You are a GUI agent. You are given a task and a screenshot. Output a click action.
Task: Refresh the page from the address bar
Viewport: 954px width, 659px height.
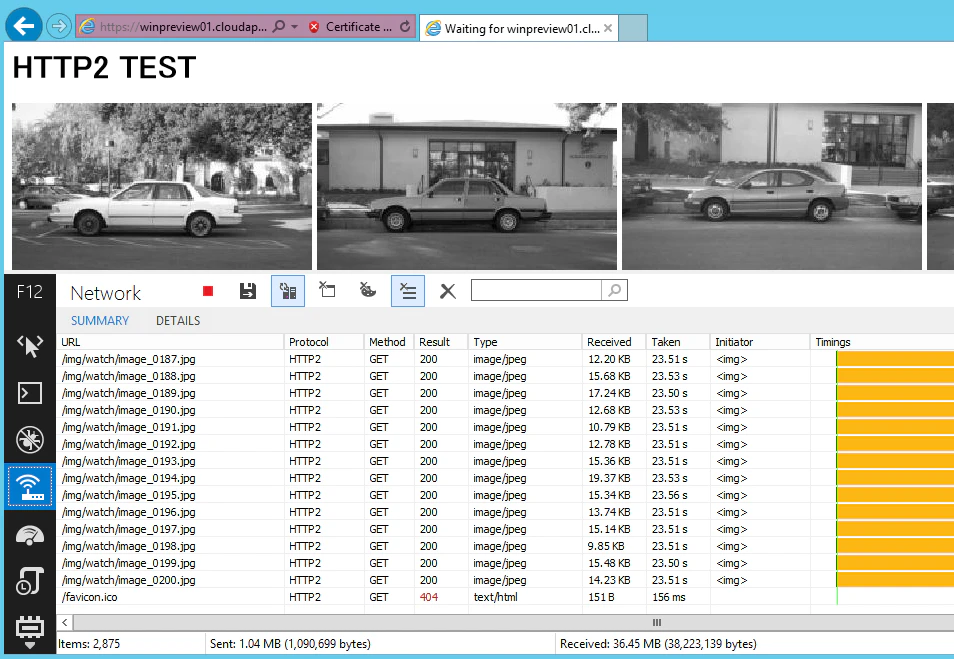tap(405, 27)
